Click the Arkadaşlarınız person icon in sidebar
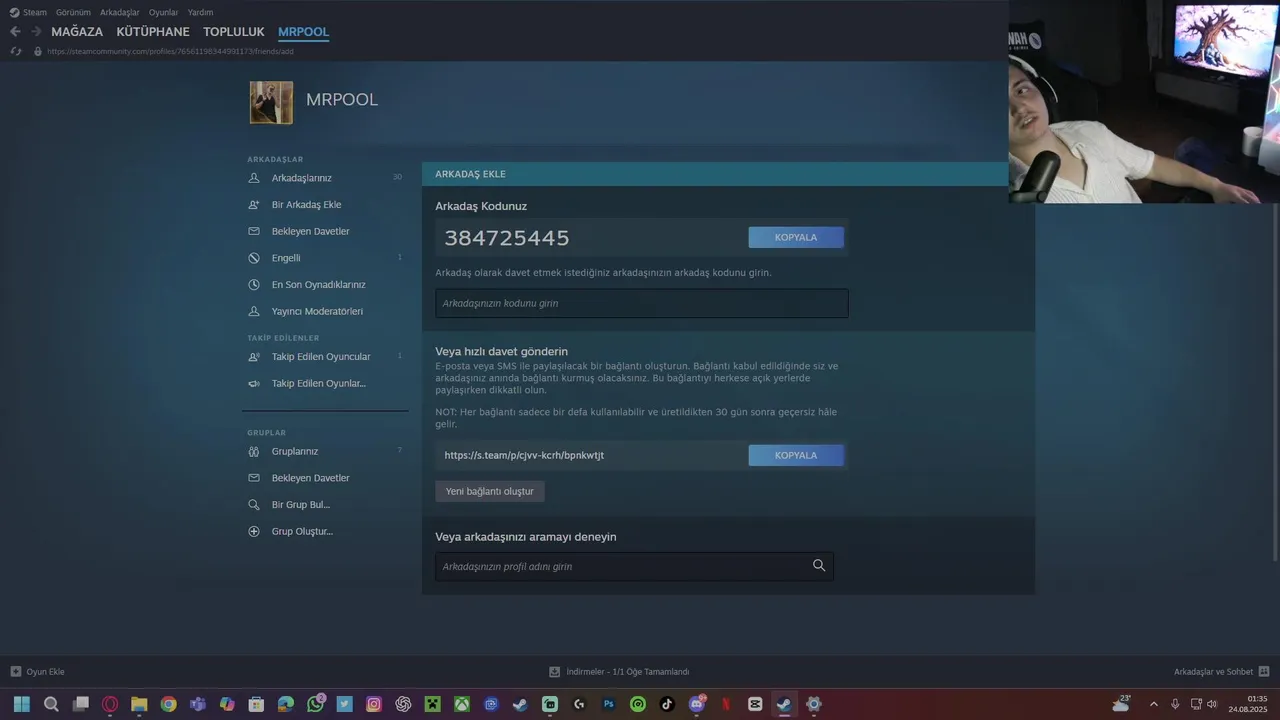Viewport: 1280px width, 720px height. coord(253,178)
